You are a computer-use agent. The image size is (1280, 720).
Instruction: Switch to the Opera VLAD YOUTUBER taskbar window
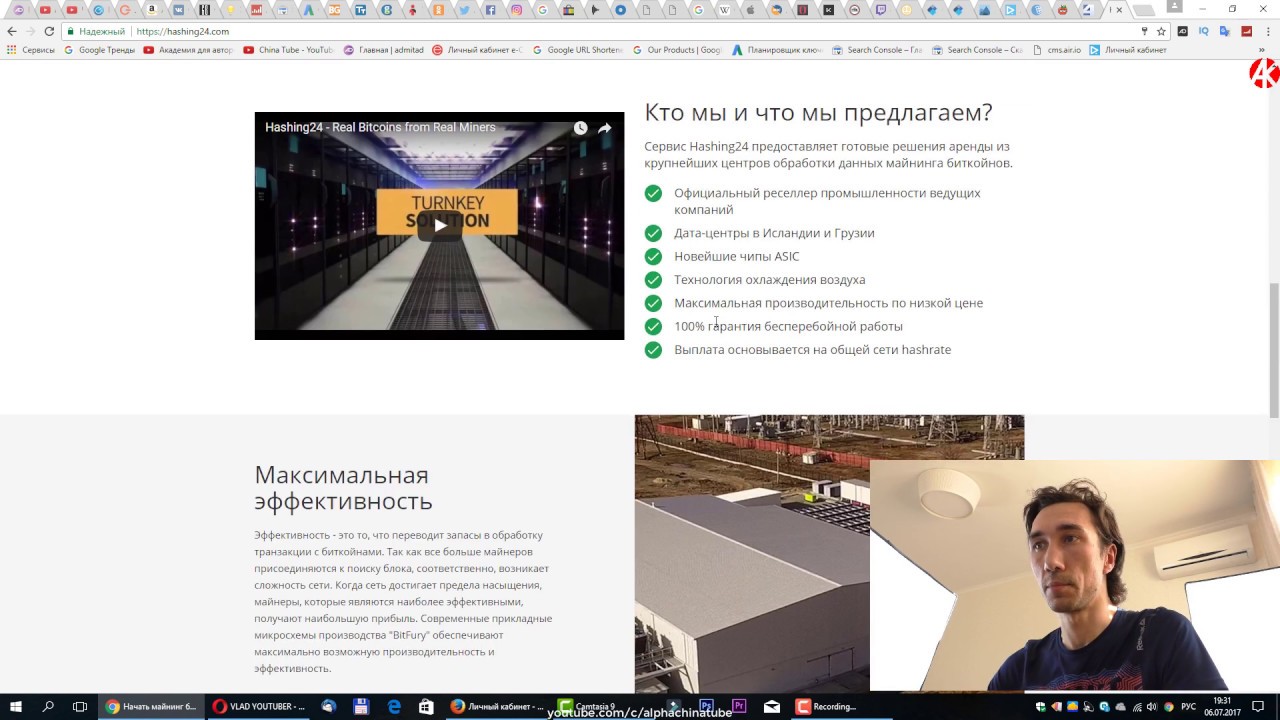coord(259,706)
